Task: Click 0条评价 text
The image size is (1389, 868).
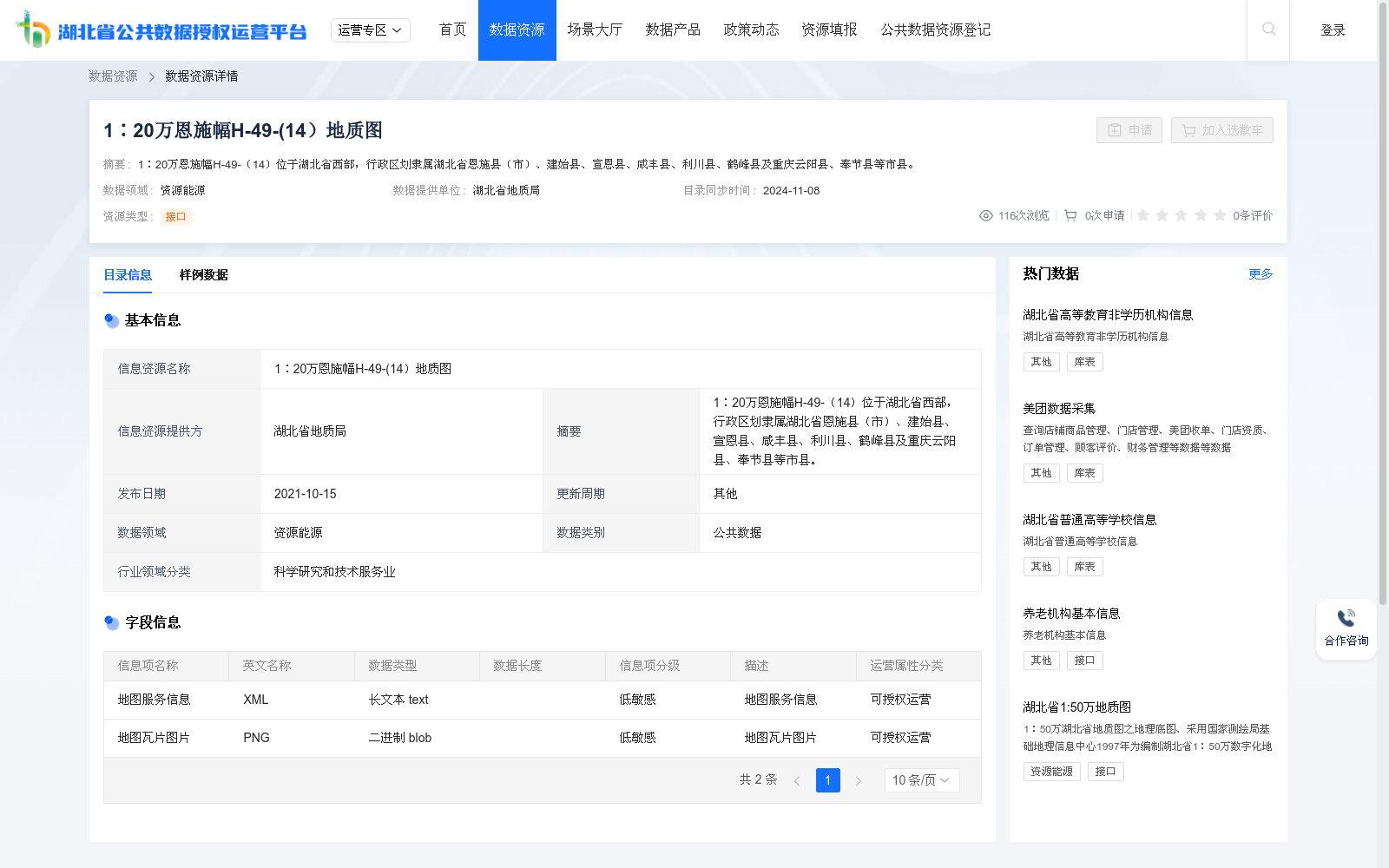Action: pos(1253,215)
